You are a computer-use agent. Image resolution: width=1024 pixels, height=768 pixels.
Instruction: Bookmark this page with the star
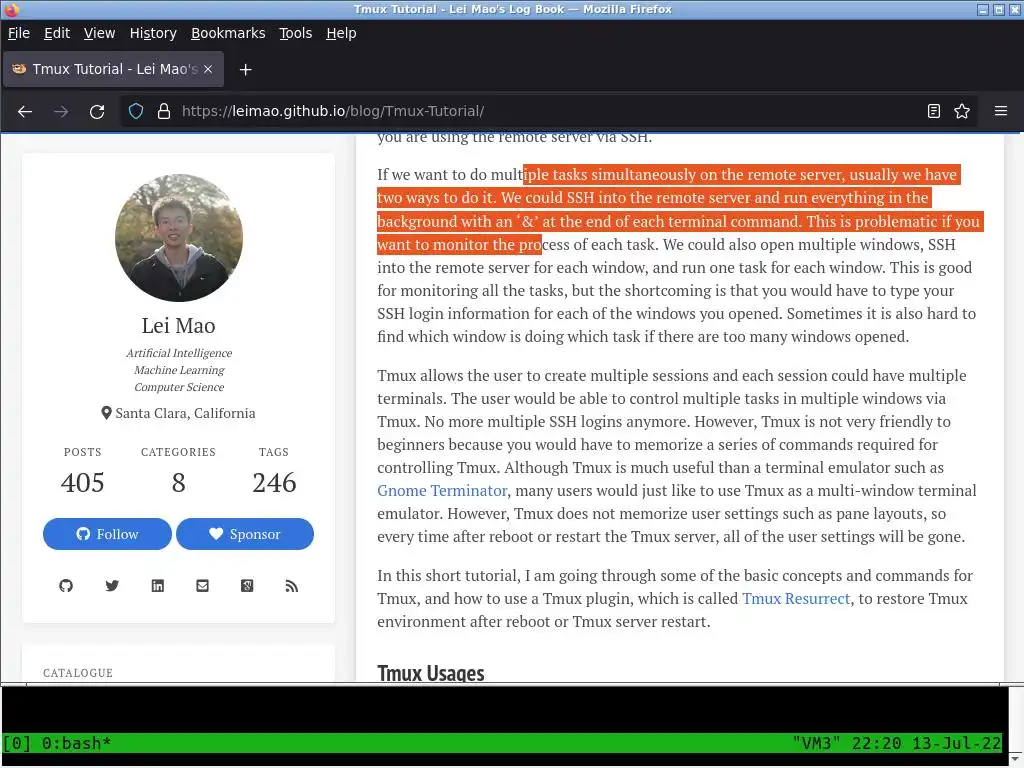(x=962, y=112)
